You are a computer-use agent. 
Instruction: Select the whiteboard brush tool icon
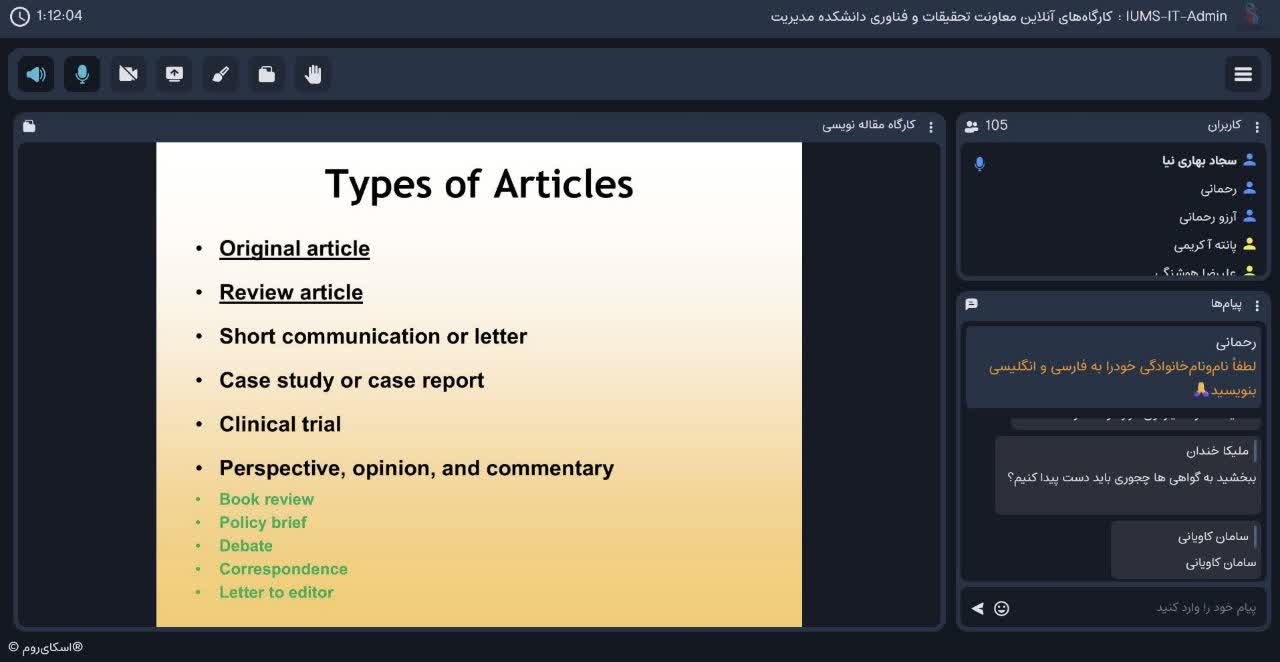[x=221, y=74]
